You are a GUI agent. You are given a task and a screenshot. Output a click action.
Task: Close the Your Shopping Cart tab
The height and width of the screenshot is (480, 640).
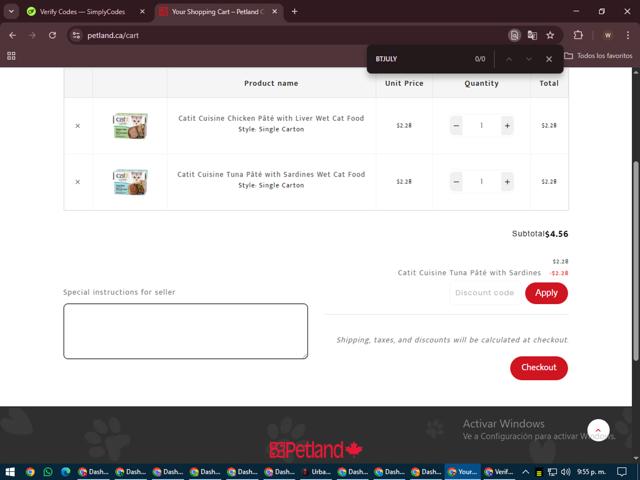coord(275,12)
